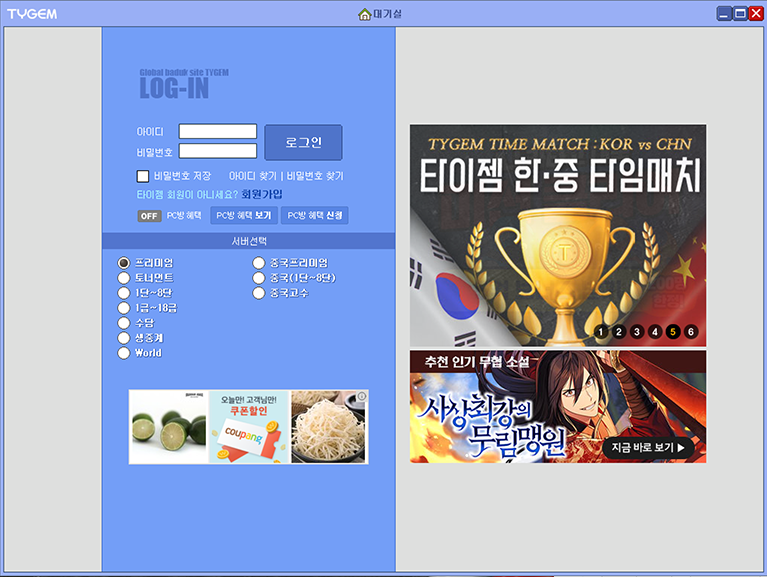Select the 프리미엄 server radio button
This screenshot has height=577, width=767.
pos(124,263)
